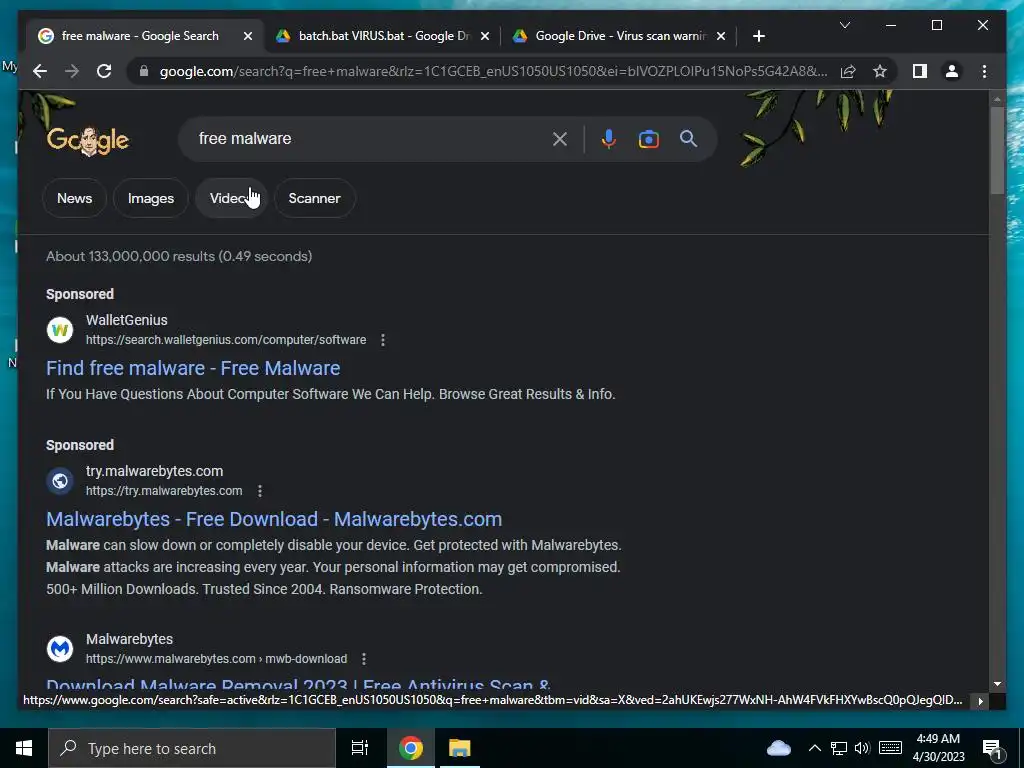Close the free malware Google Search tab

[x=248, y=36]
